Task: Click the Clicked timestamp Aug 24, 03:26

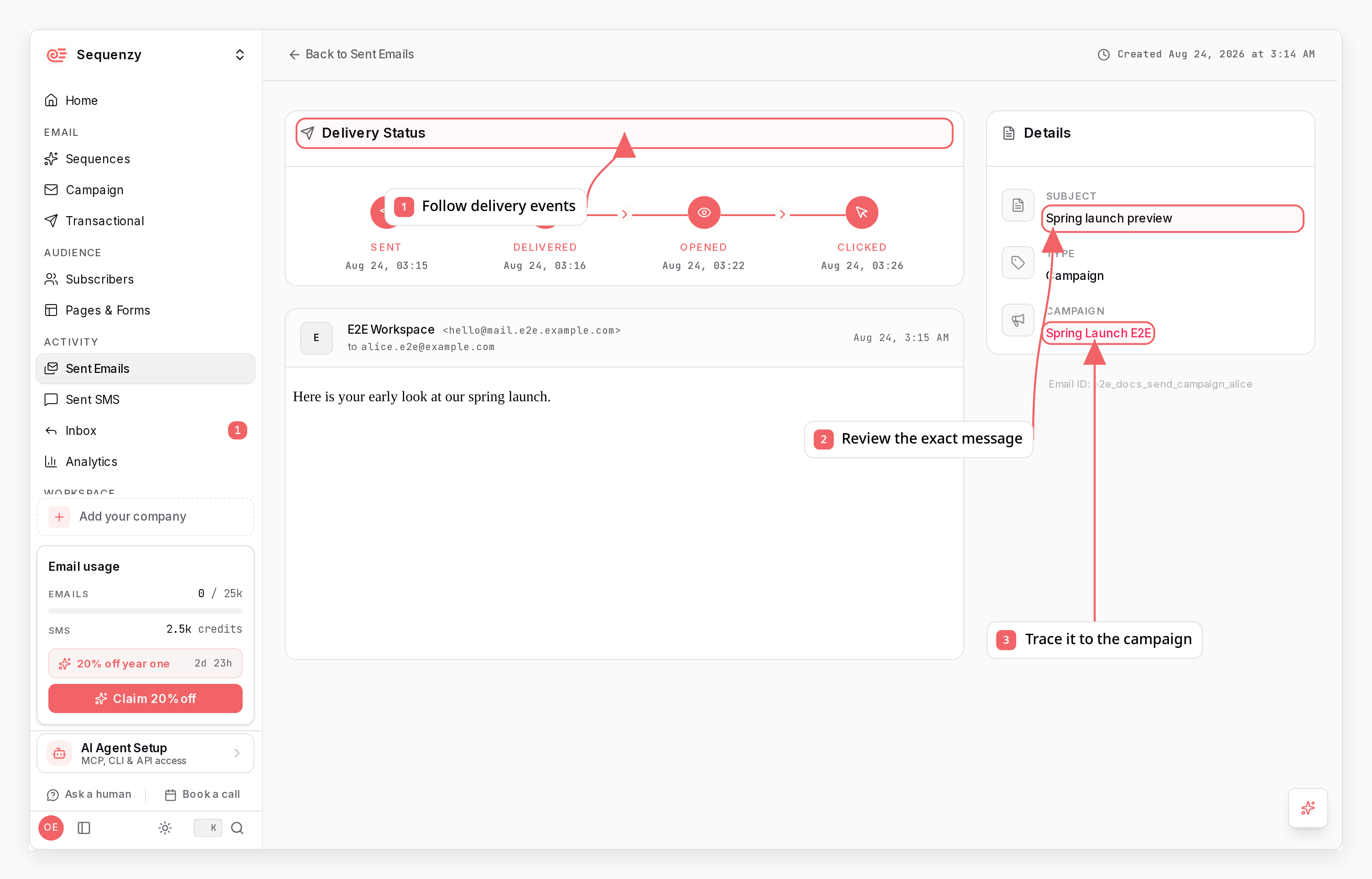Action: click(862, 265)
